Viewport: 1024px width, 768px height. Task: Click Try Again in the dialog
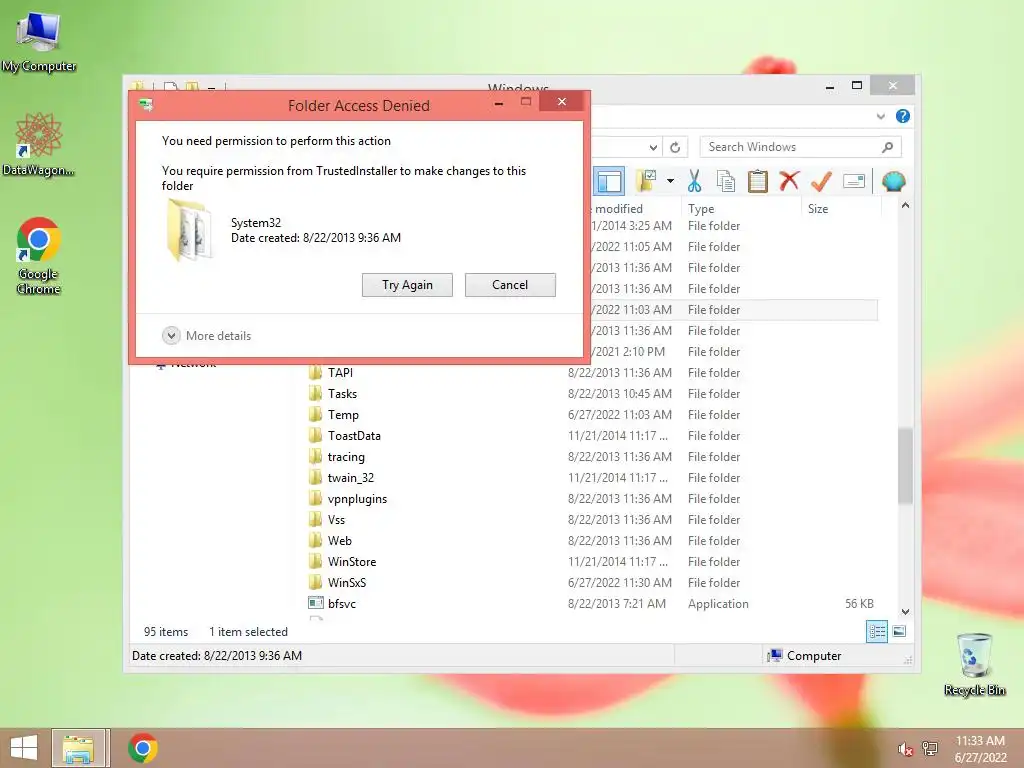(x=408, y=285)
